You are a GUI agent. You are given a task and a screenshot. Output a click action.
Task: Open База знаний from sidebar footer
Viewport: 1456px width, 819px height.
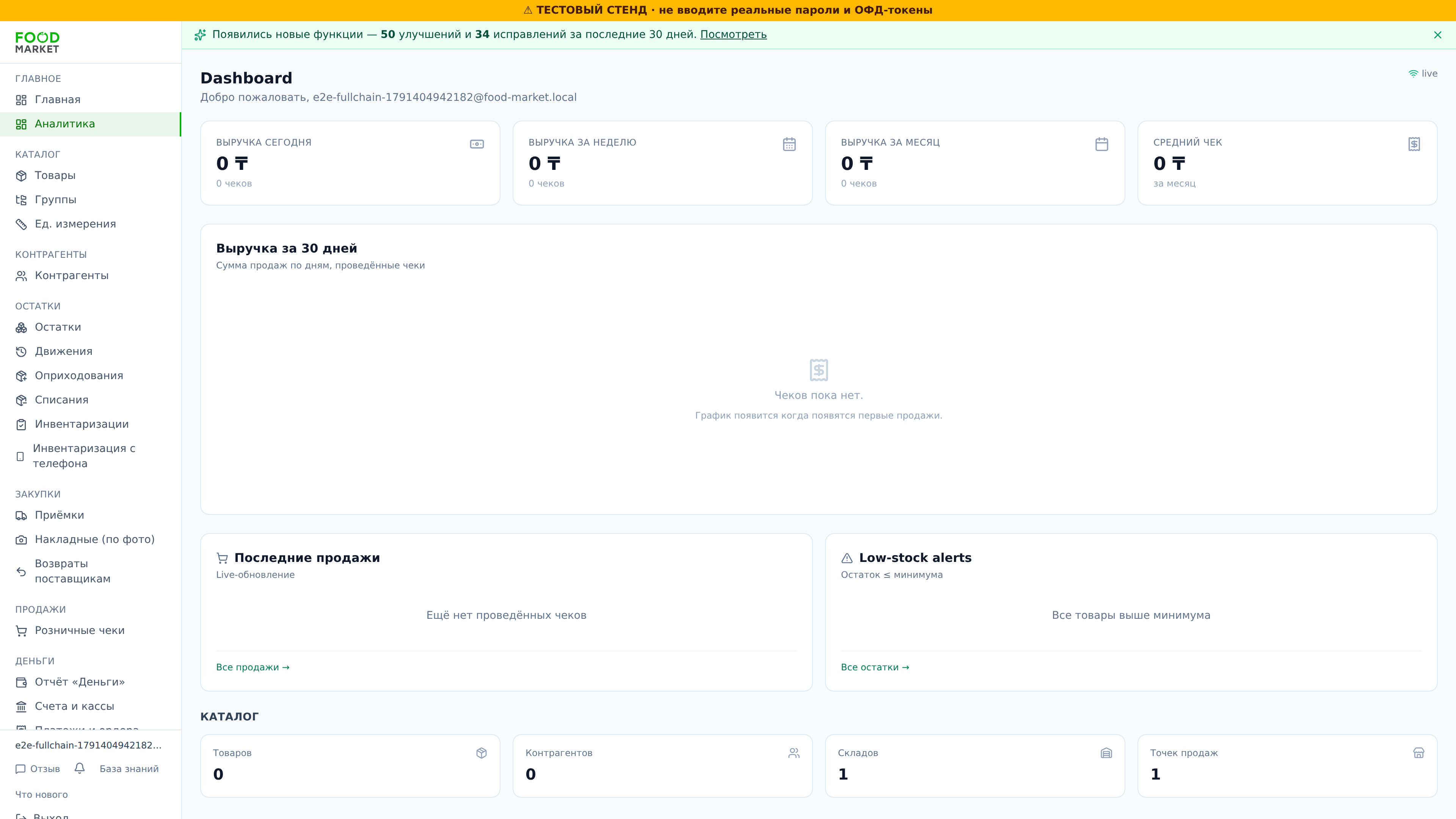pos(129,769)
